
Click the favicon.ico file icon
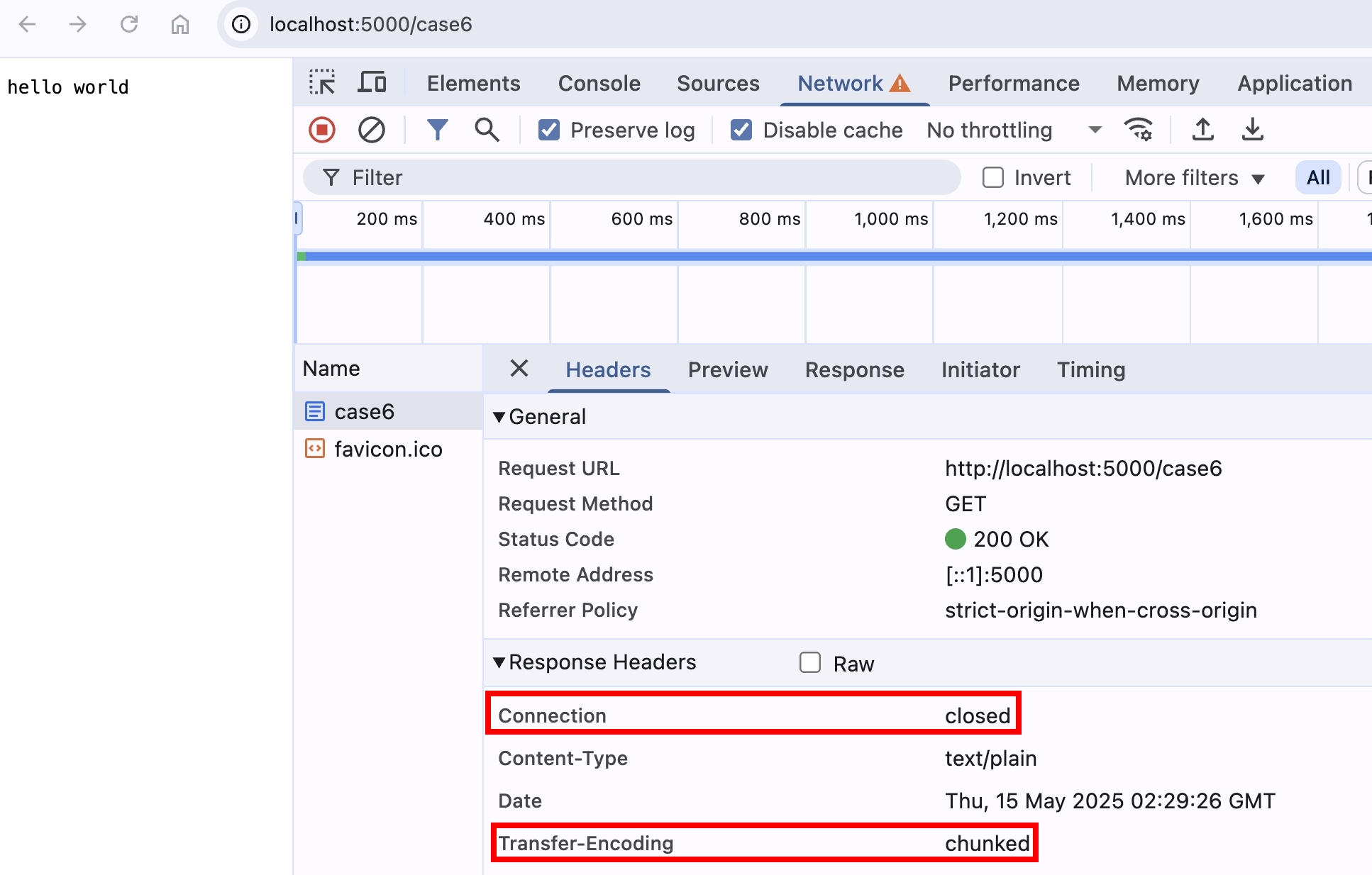[314, 448]
